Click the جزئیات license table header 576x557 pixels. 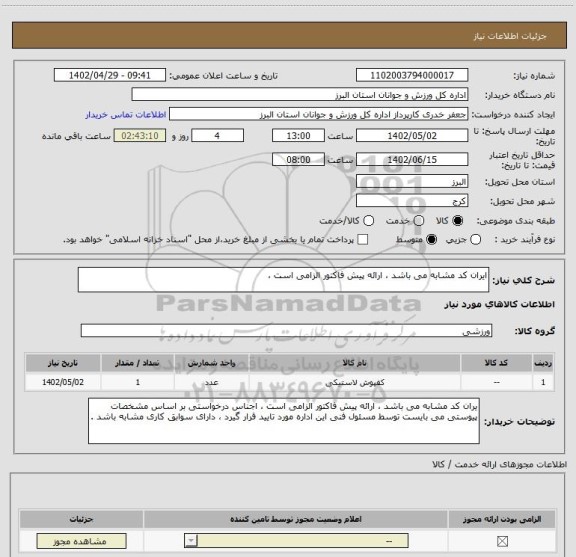(x=82, y=519)
